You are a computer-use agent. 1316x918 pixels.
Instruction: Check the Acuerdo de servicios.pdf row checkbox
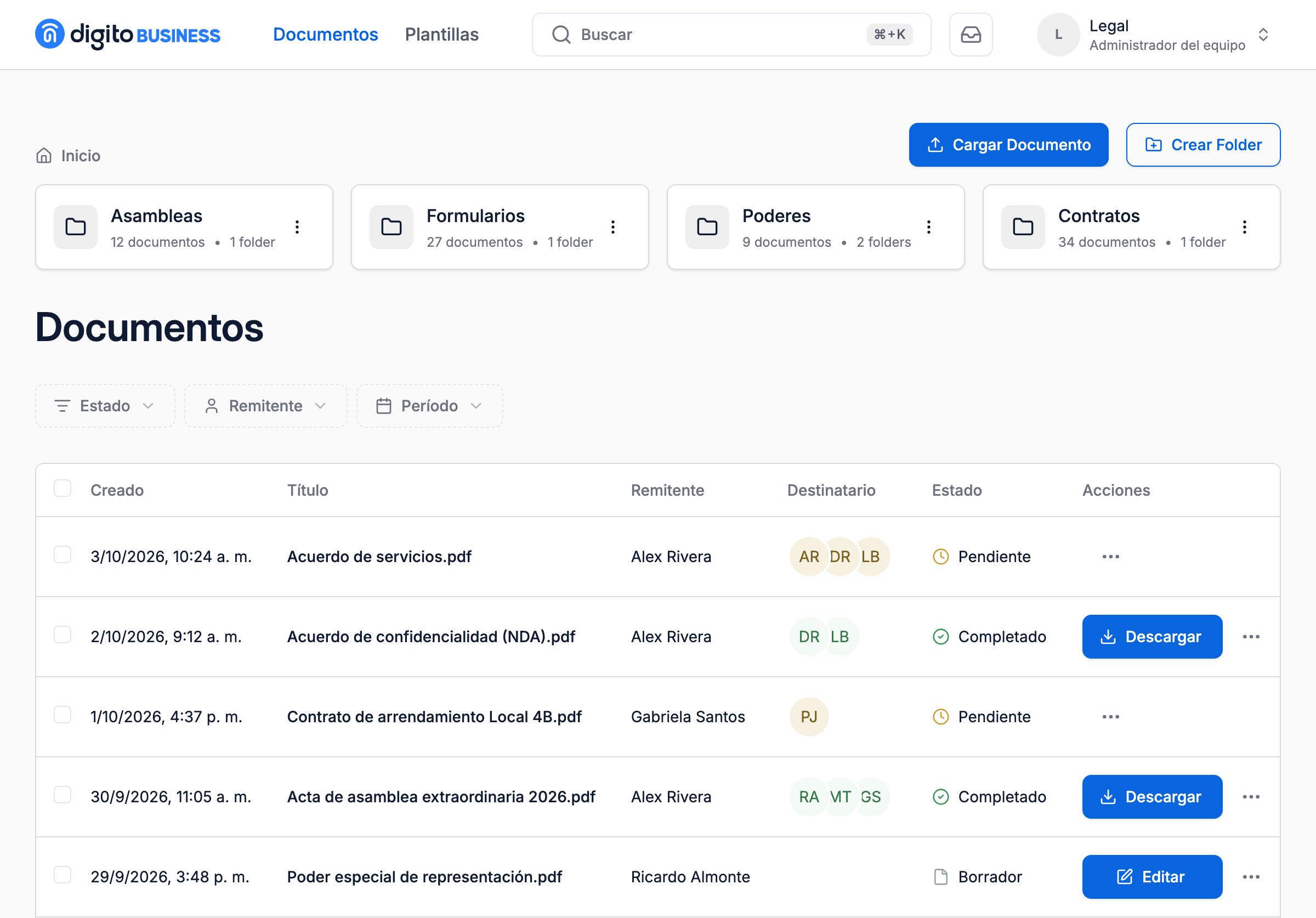[63, 555]
